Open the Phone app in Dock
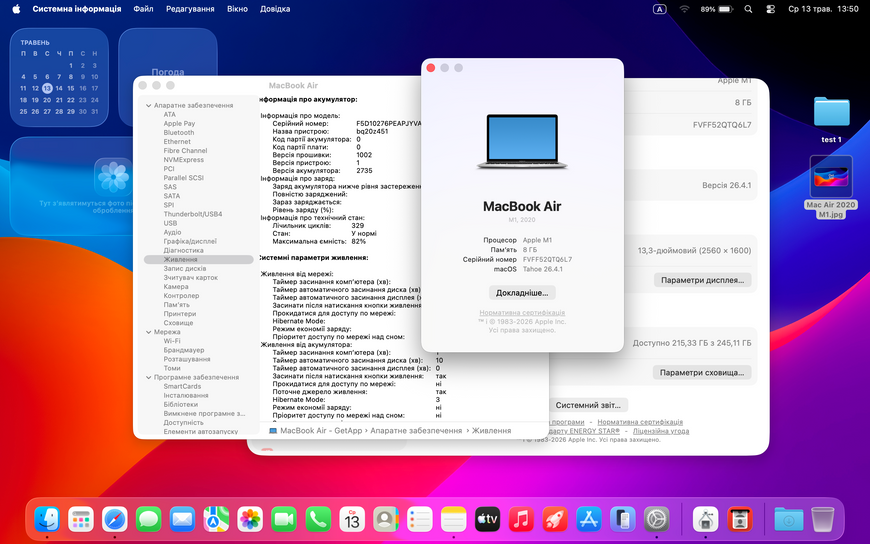The height and width of the screenshot is (544, 870). 318,520
